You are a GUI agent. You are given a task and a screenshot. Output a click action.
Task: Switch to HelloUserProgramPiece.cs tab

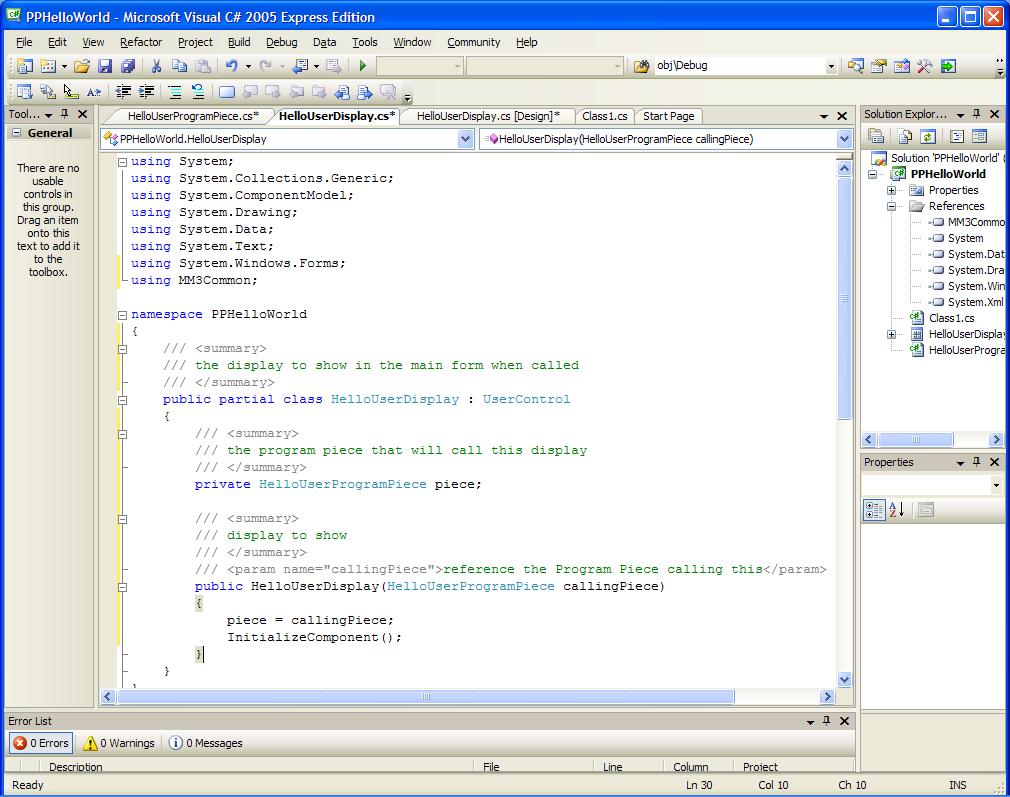point(193,116)
